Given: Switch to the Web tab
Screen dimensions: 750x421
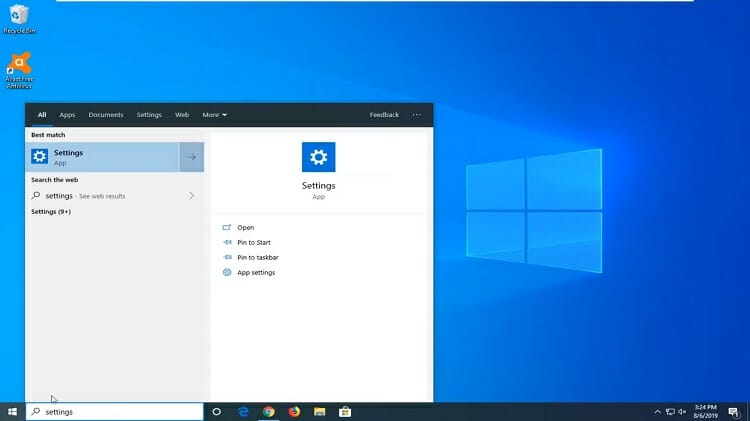Looking at the screenshot, I should pos(182,115).
